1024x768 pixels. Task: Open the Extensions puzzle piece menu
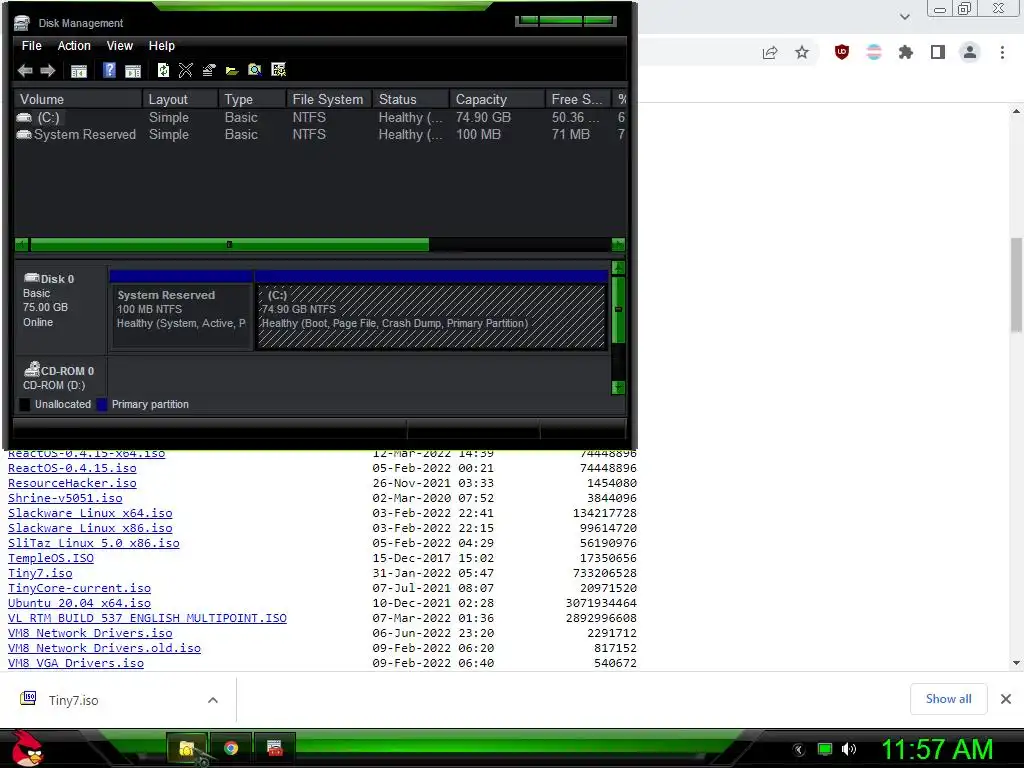click(x=905, y=52)
